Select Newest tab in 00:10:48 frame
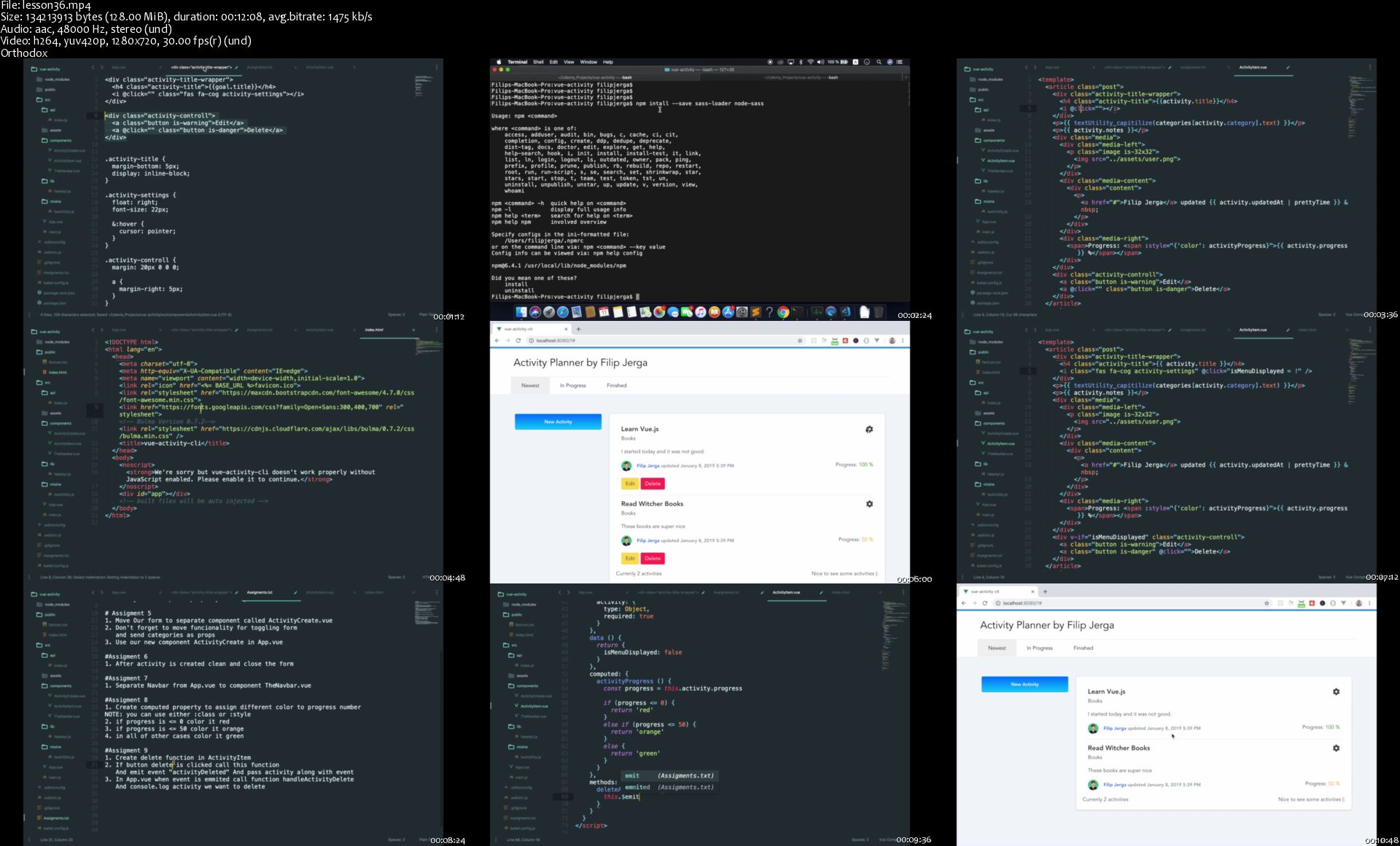 997,648
